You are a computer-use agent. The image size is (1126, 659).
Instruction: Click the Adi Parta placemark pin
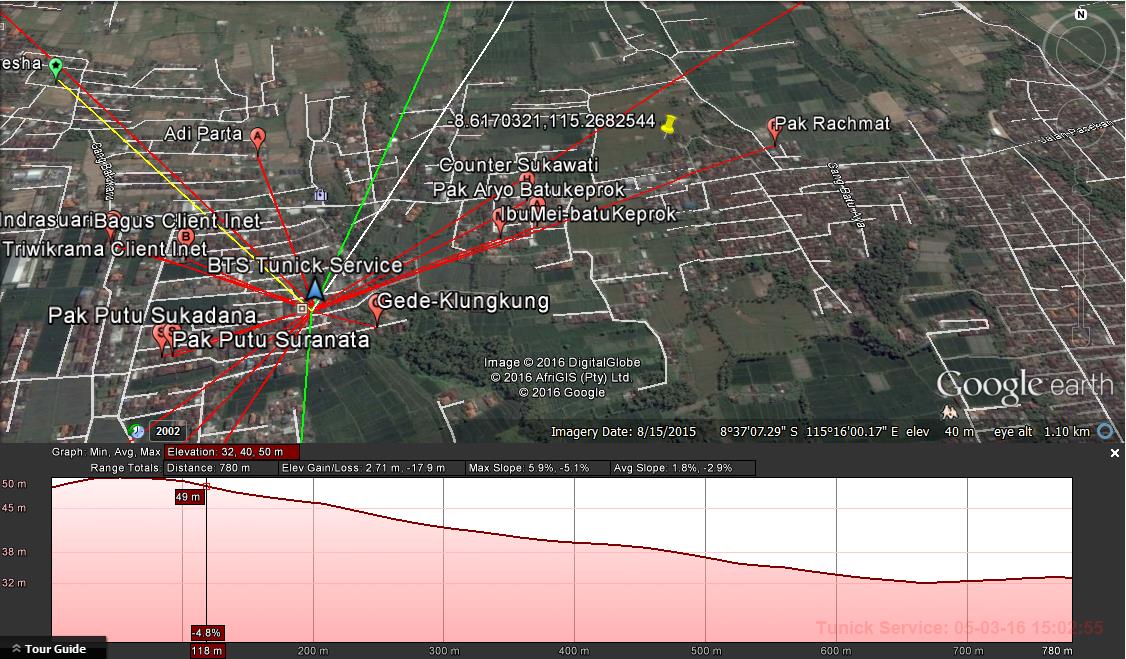tap(258, 138)
